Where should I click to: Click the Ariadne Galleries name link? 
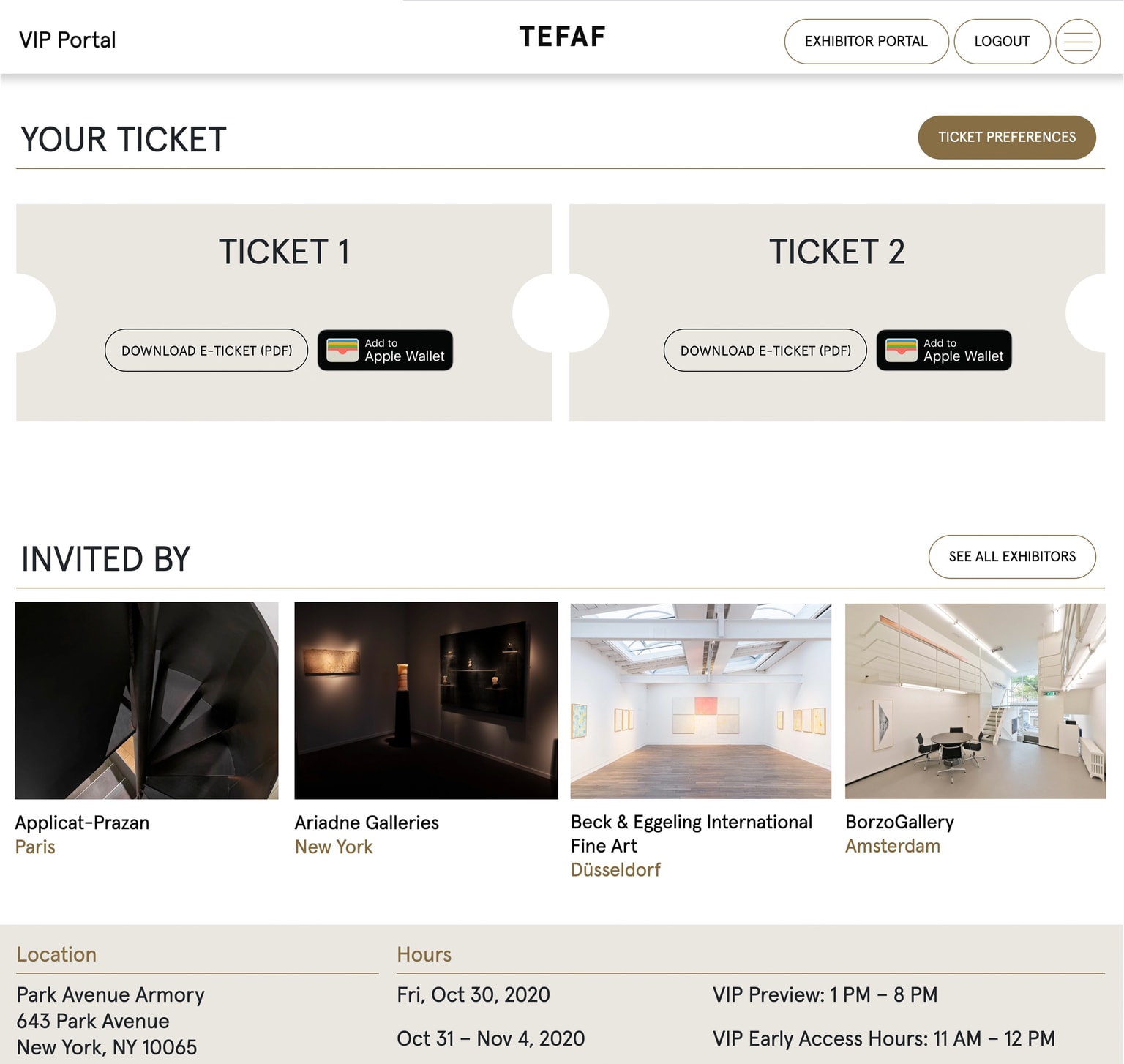pos(367,823)
